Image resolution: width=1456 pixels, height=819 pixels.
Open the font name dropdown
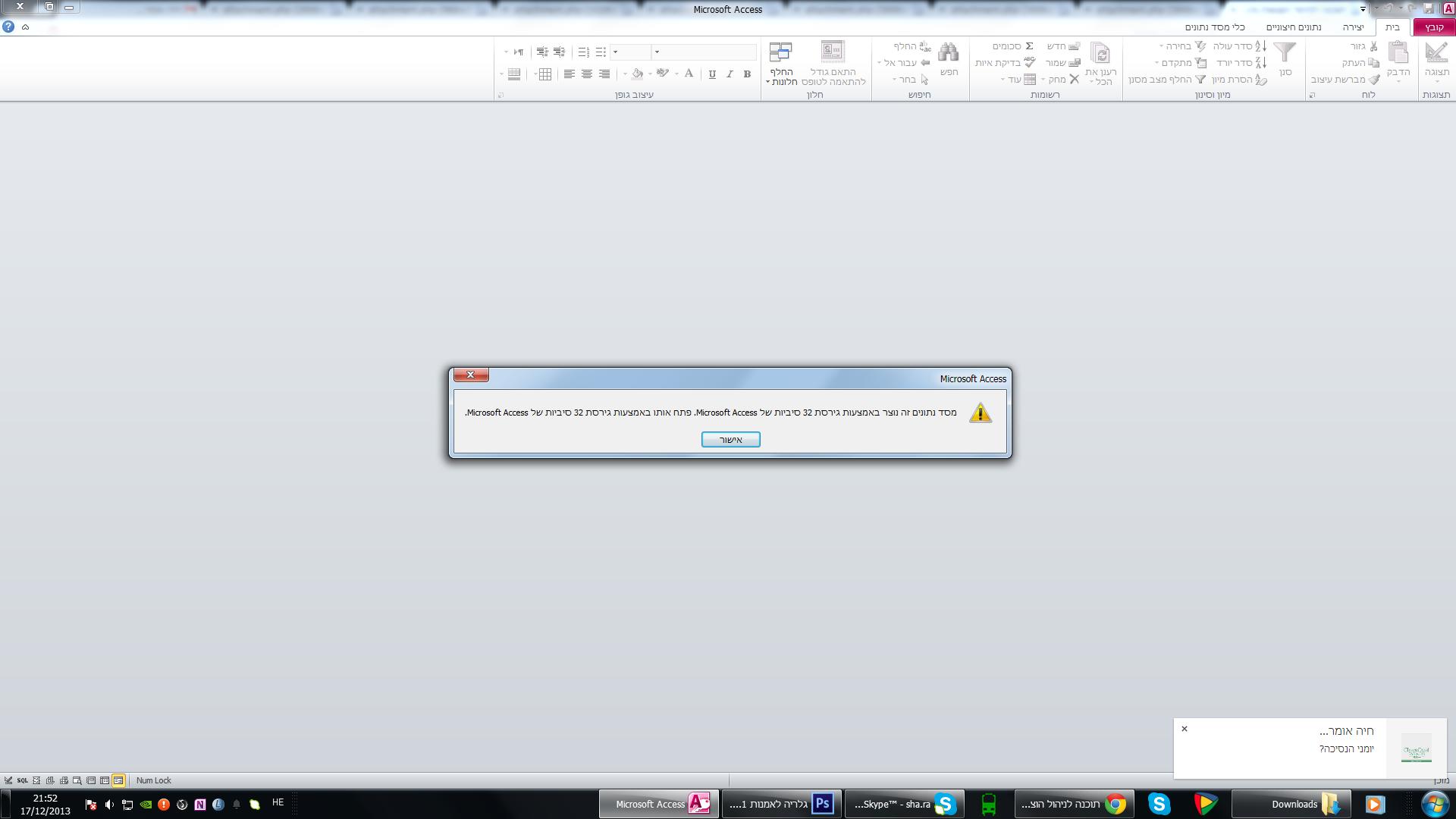pyautogui.click(x=657, y=52)
